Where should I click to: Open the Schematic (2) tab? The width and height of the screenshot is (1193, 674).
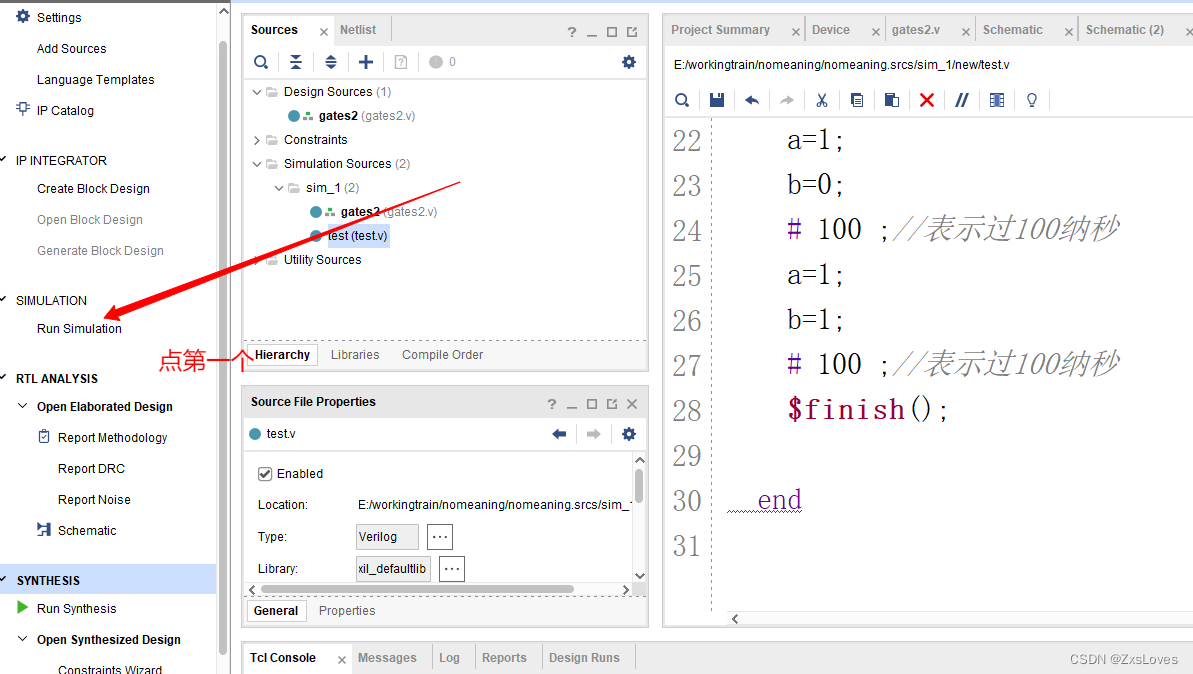point(1125,30)
